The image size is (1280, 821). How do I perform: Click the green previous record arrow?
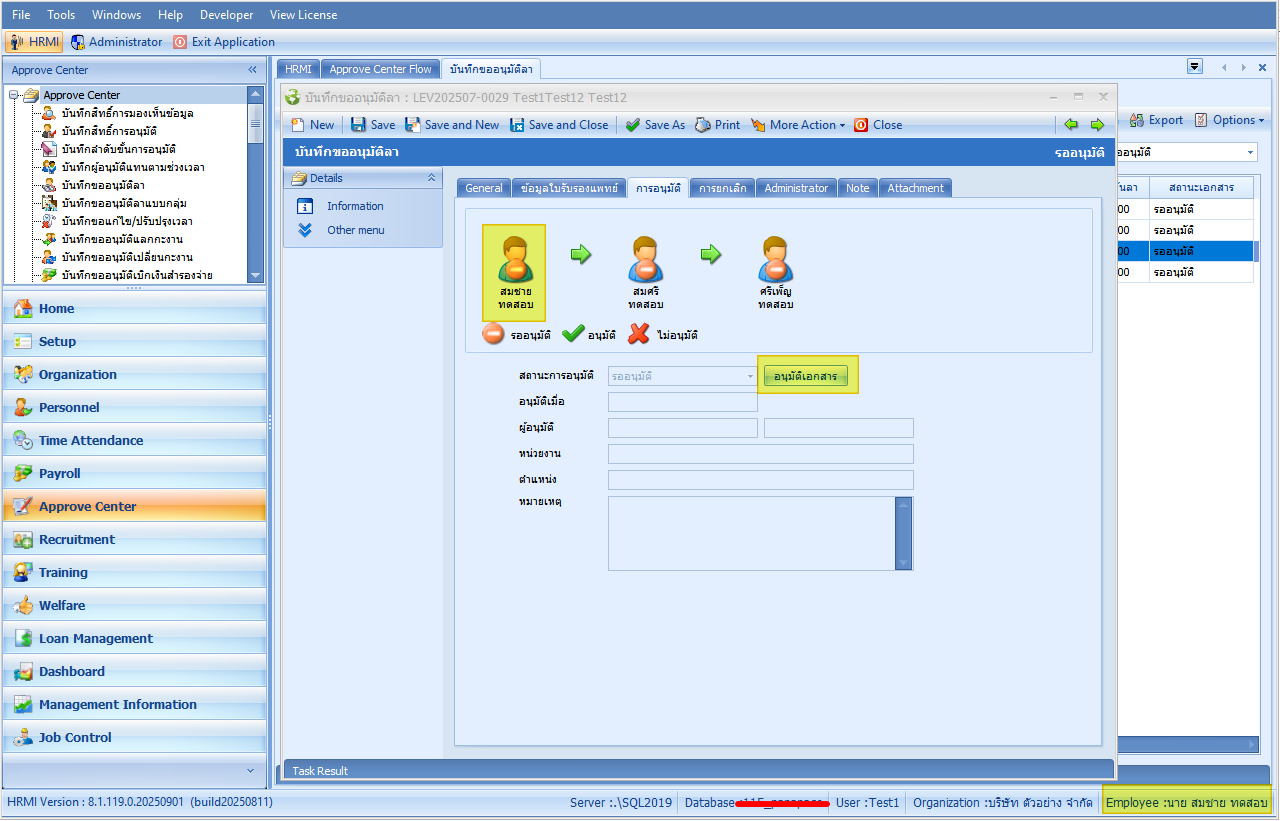1071,125
